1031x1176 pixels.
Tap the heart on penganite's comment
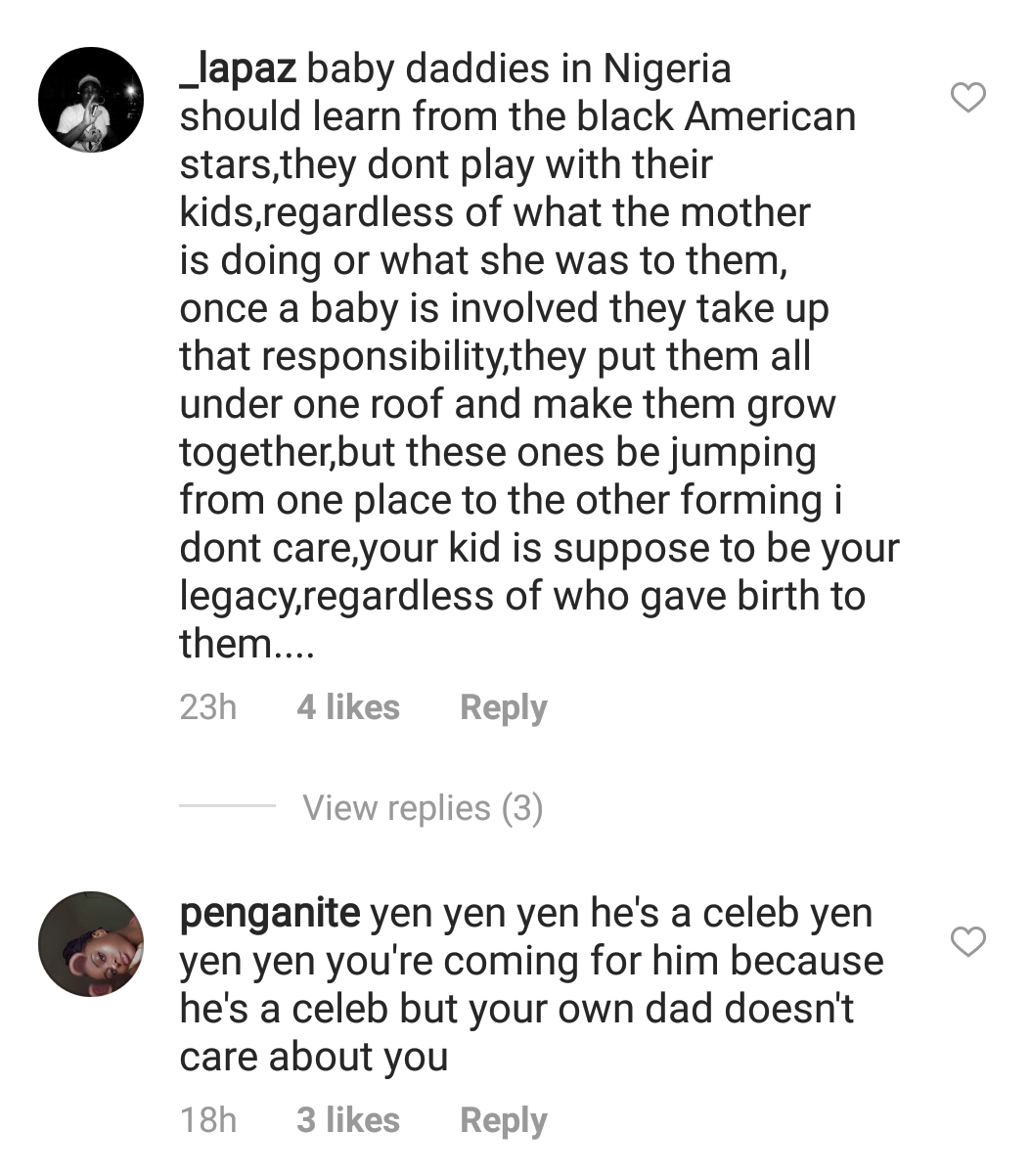tap(968, 942)
